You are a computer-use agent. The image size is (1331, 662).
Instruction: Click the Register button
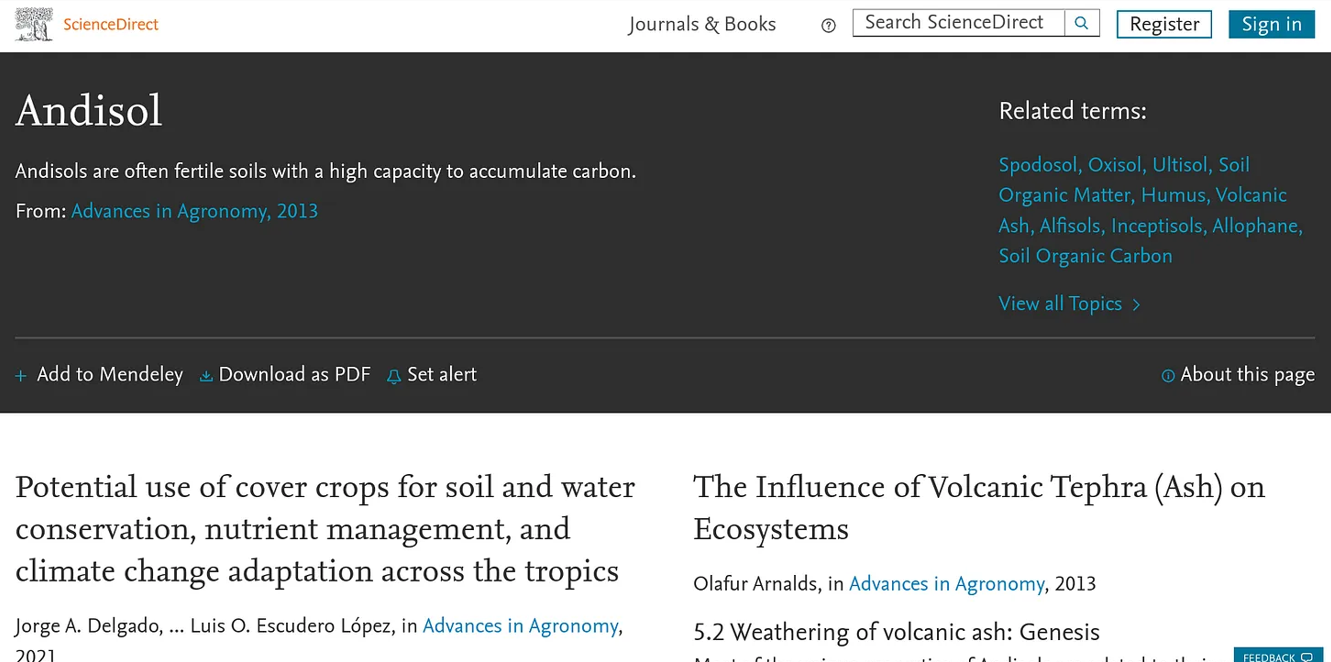click(1164, 24)
